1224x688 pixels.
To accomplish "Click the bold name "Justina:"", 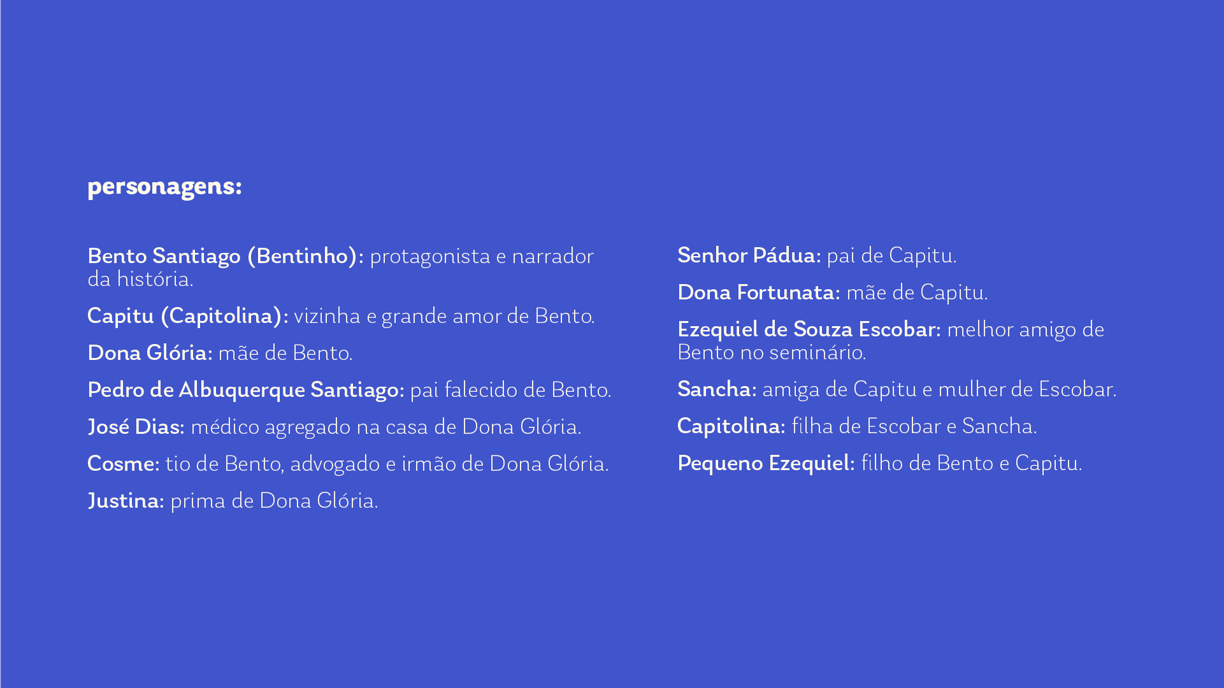I will (125, 501).
